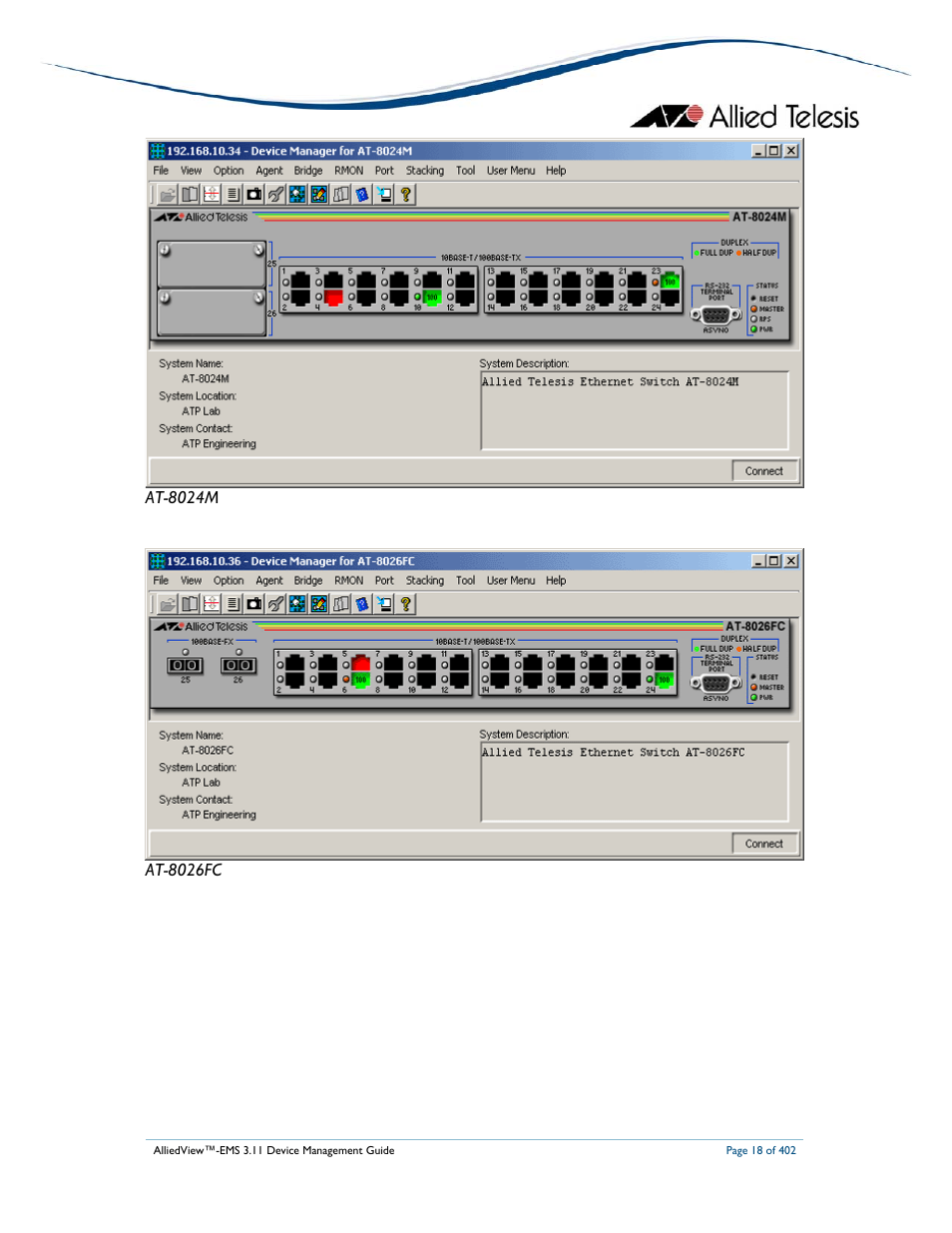This screenshot has height=1233, width=952.
Task: Click the list document icon in AT-8024M toolbar
Action: (x=233, y=195)
